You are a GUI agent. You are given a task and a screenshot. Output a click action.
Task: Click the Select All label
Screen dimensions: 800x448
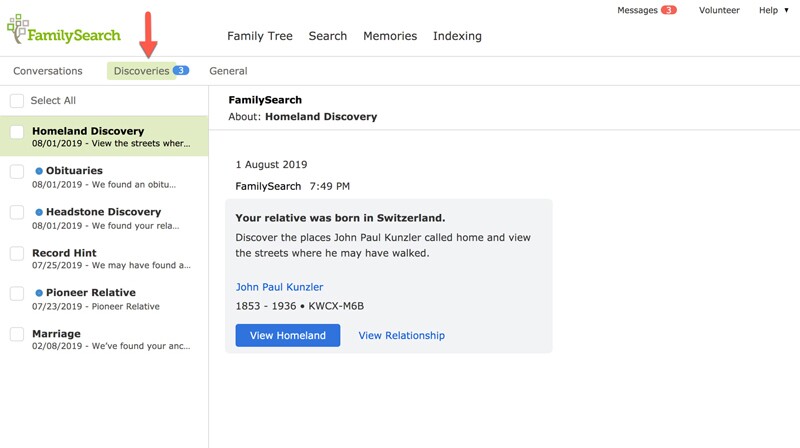[x=53, y=101]
